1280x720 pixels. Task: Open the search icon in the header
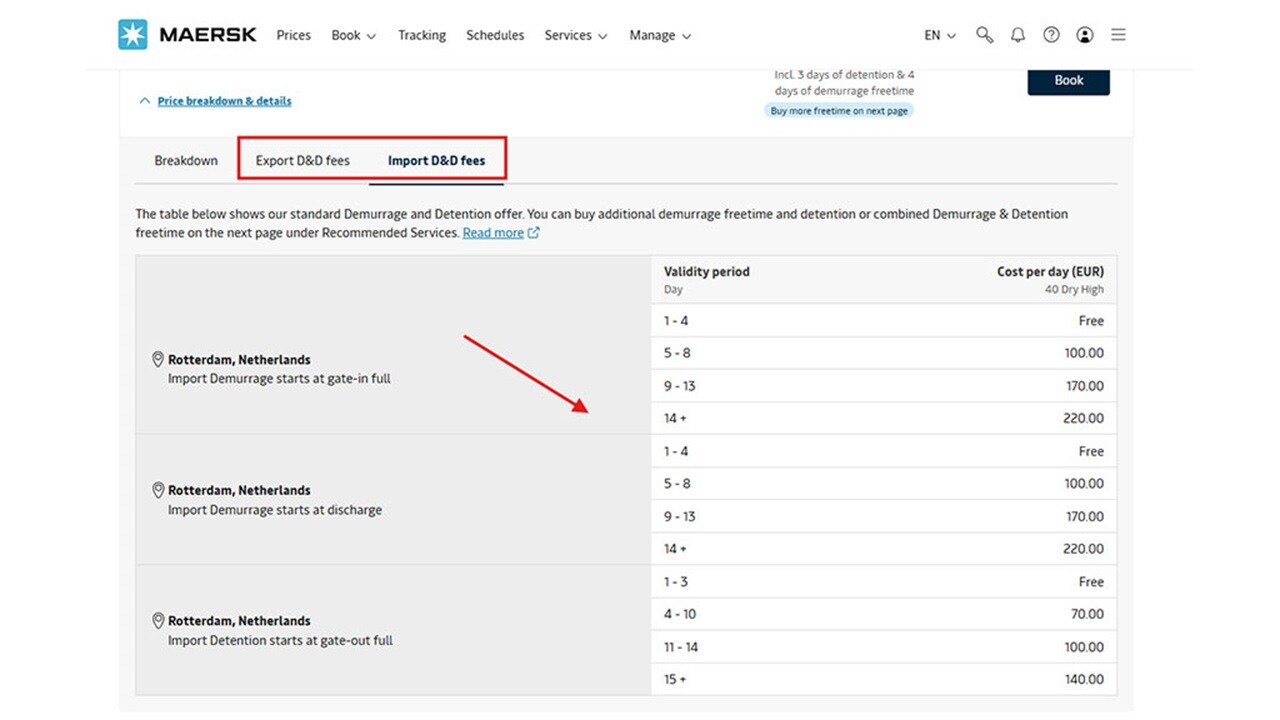click(984, 34)
